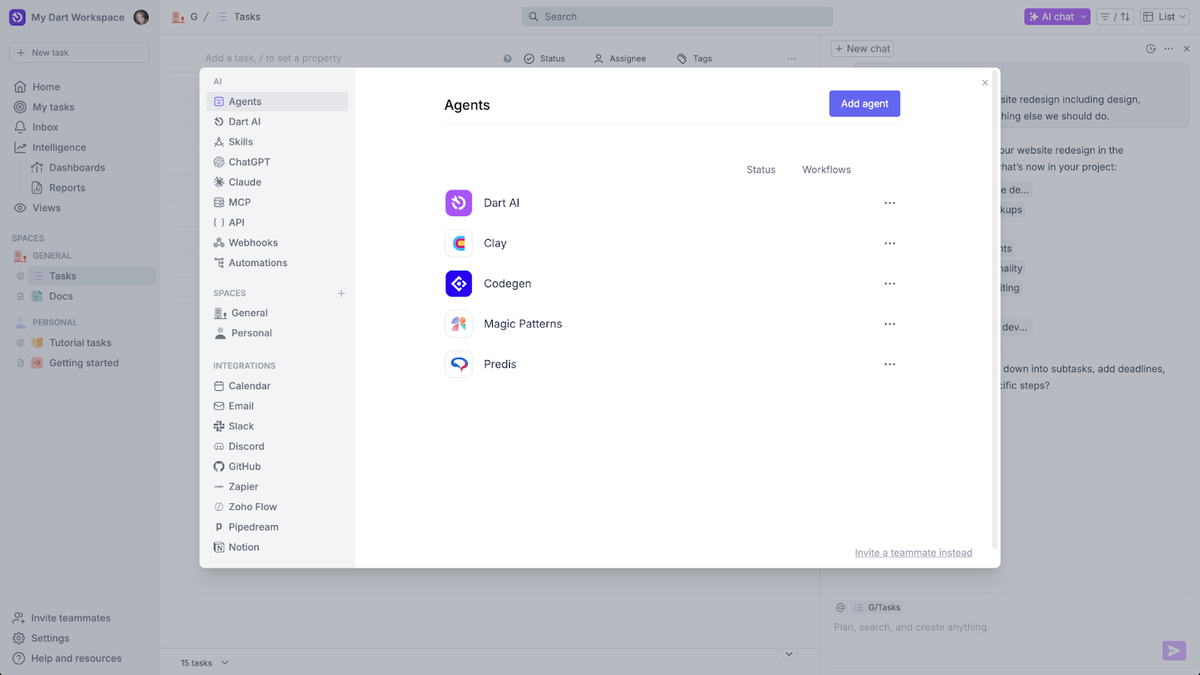Click the Codegen agent avatar
This screenshot has height=675, width=1200.
click(x=458, y=283)
